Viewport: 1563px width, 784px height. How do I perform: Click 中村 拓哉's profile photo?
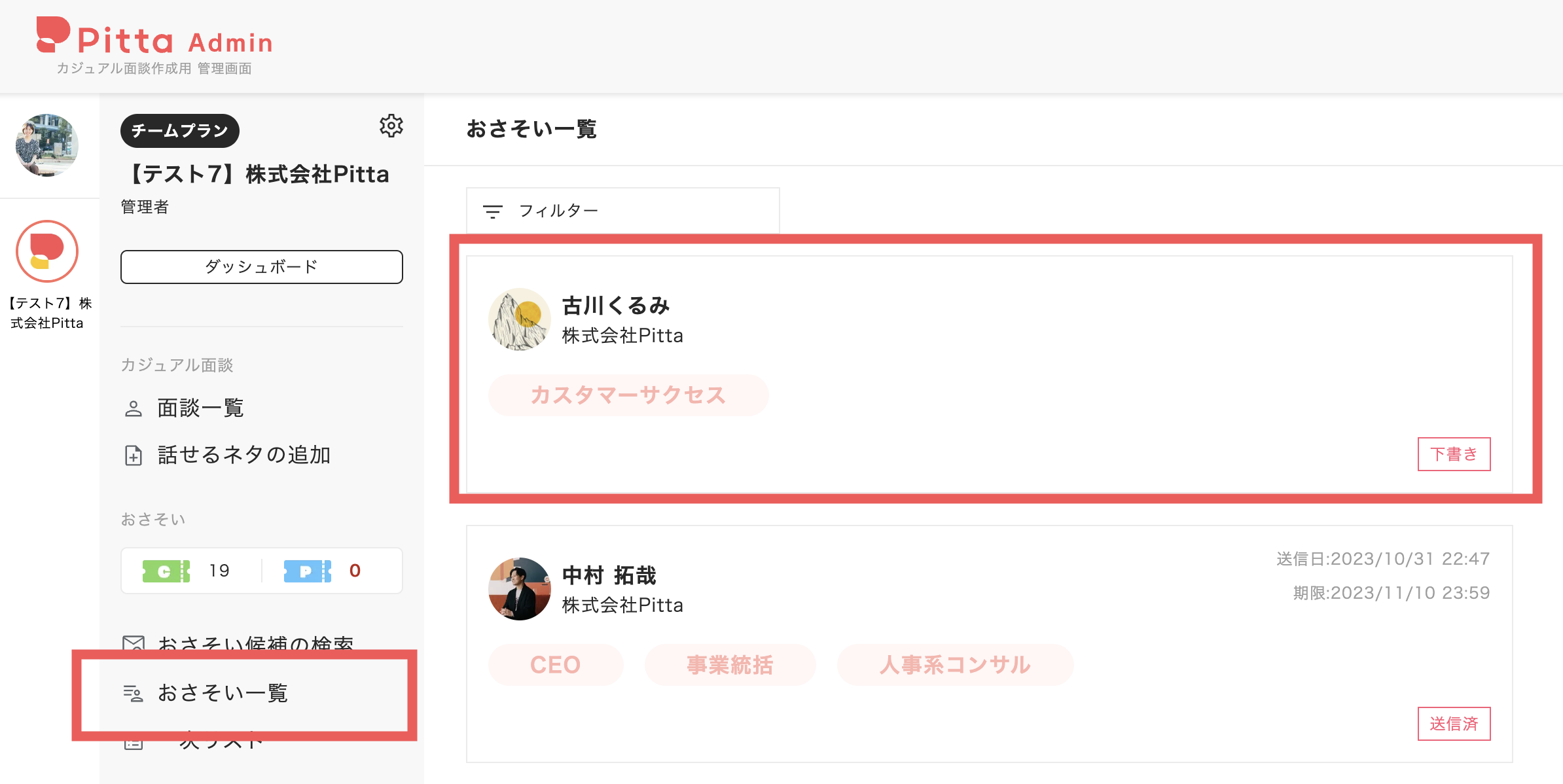pos(520,589)
